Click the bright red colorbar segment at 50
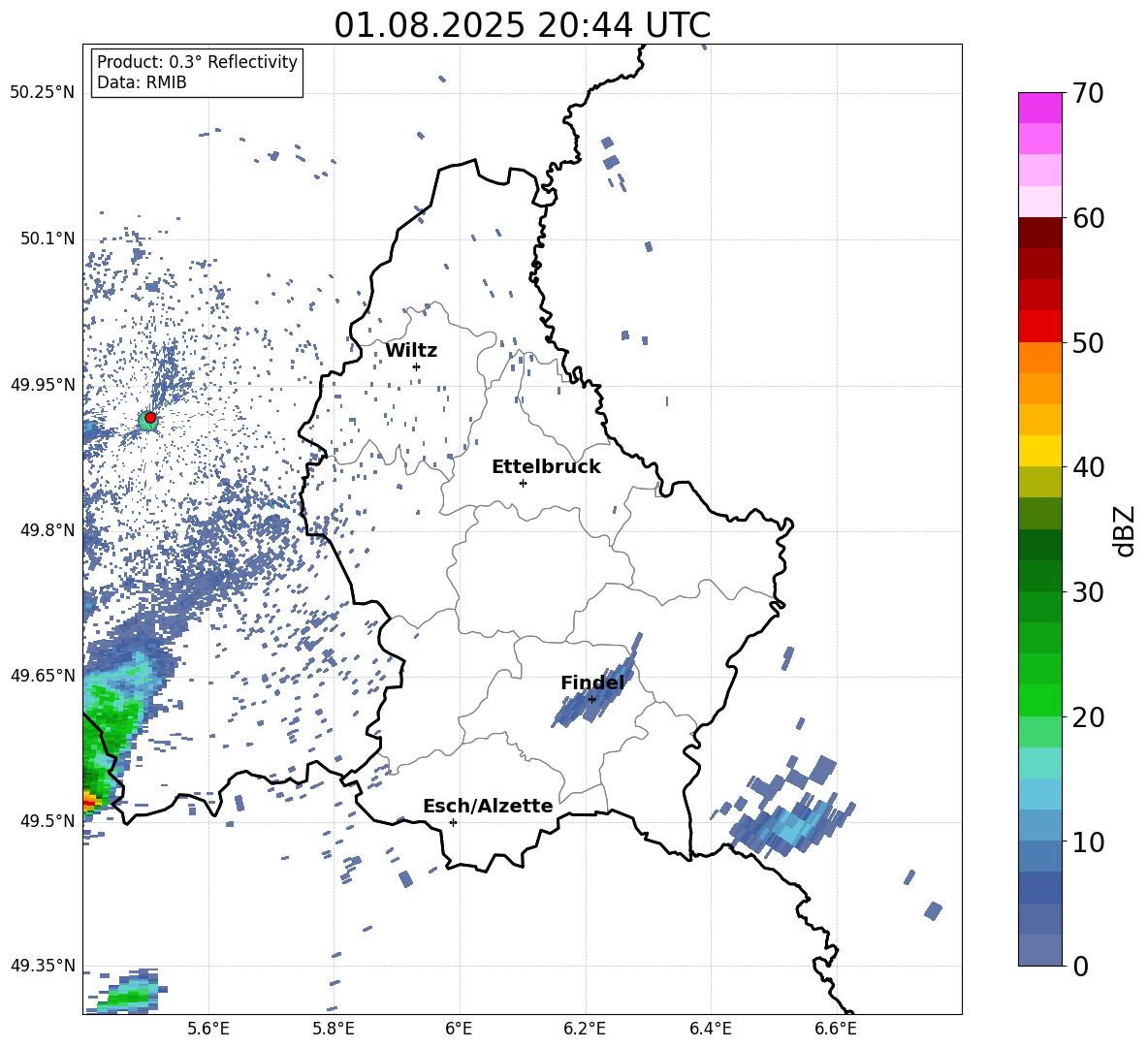The width and height of the screenshot is (1148, 1048). tap(1039, 327)
